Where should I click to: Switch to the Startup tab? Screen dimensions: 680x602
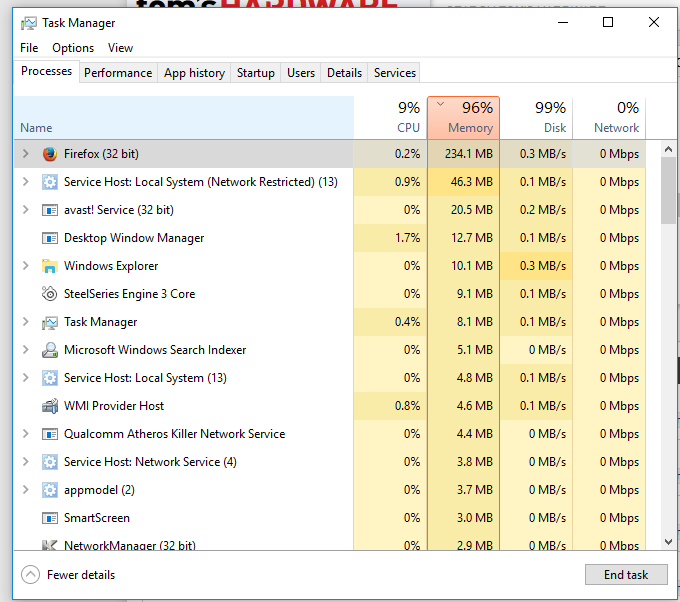pyautogui.click(x=255, y=73)
